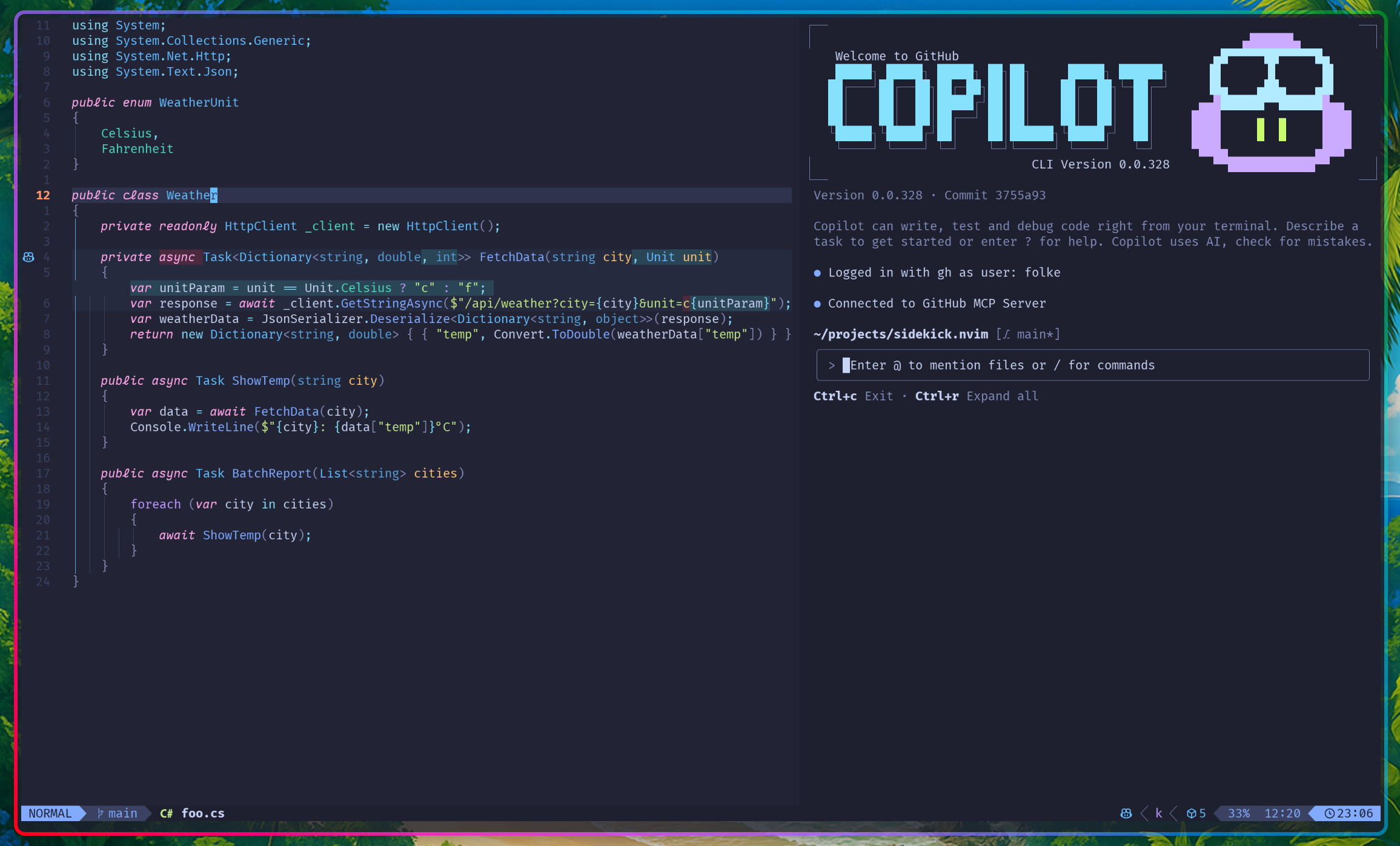Screen dimensions: 1400x846
Task: Click foo.cs in the statusline
Action: pyautogui.click(x=203, y=813)
